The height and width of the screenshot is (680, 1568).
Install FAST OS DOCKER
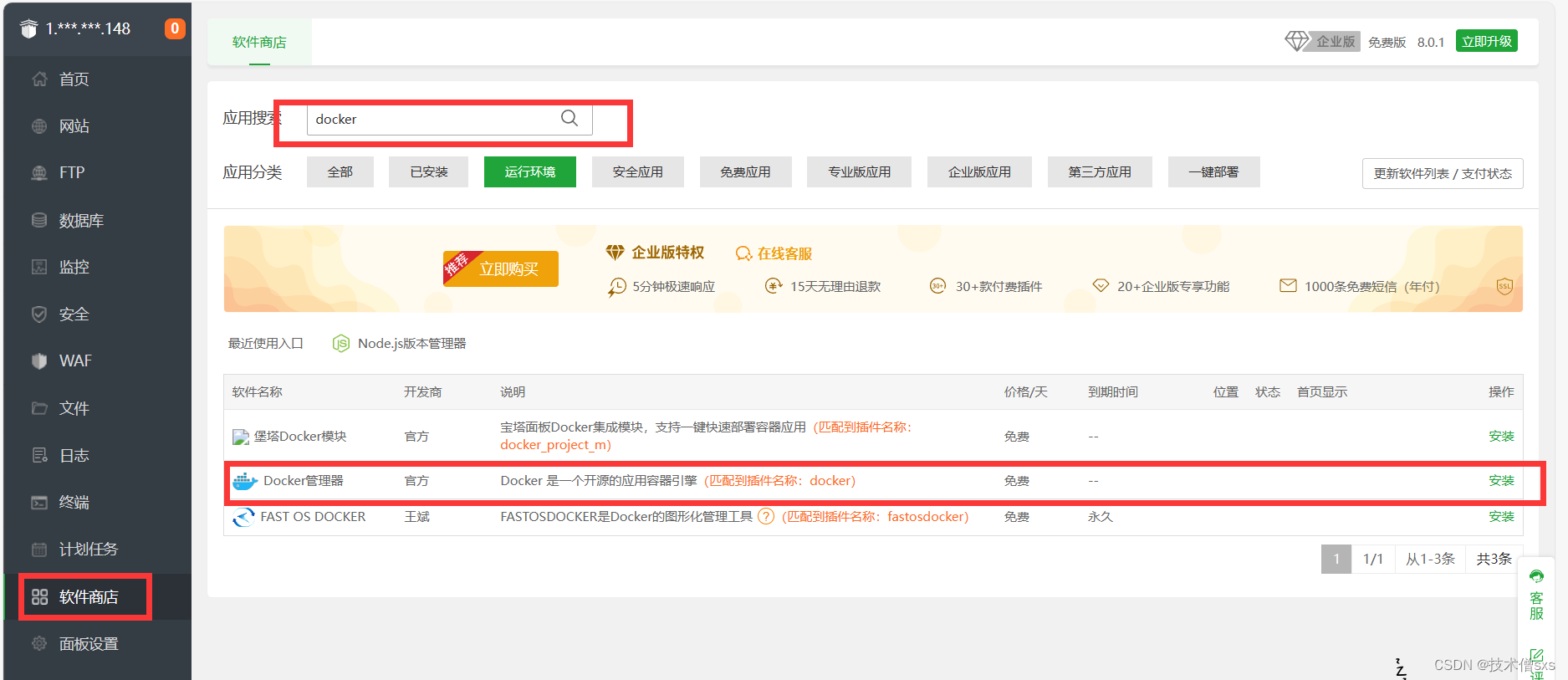1501,516
